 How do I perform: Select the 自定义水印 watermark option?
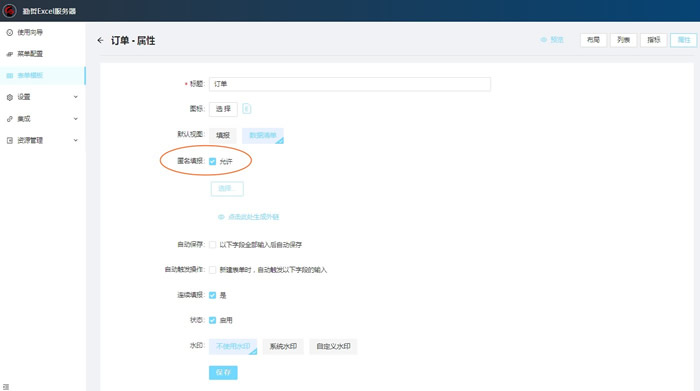tap(333, 346)
